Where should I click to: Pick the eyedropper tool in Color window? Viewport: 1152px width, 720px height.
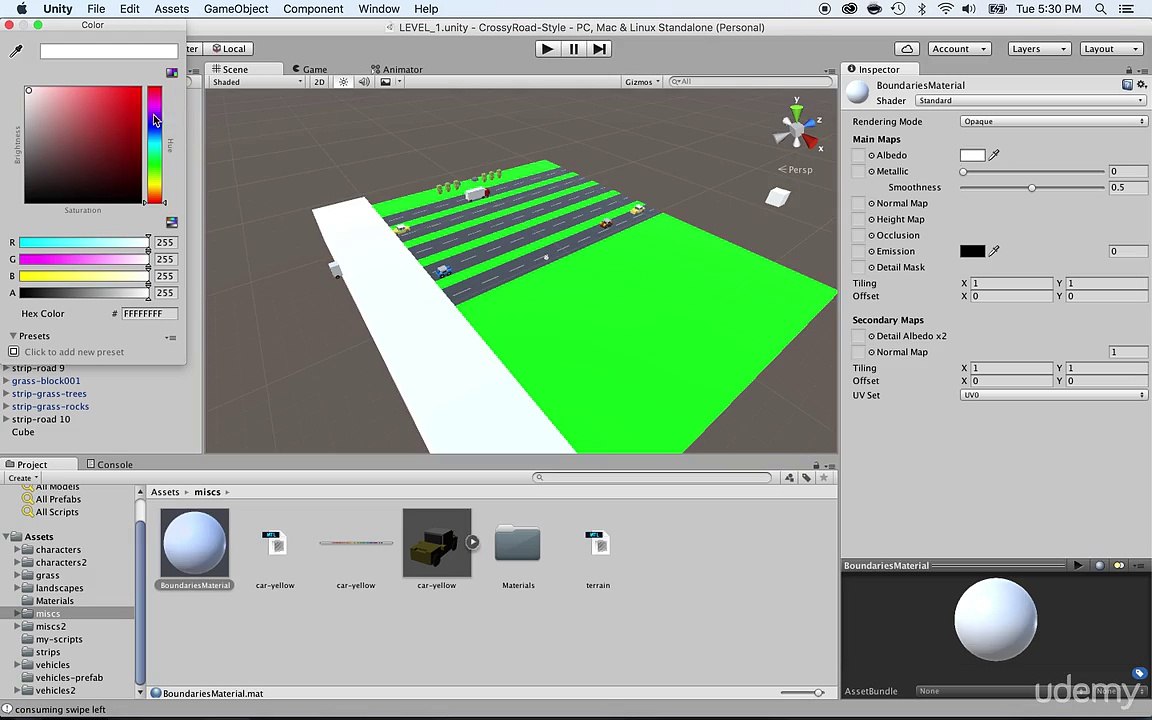[15, 51]
